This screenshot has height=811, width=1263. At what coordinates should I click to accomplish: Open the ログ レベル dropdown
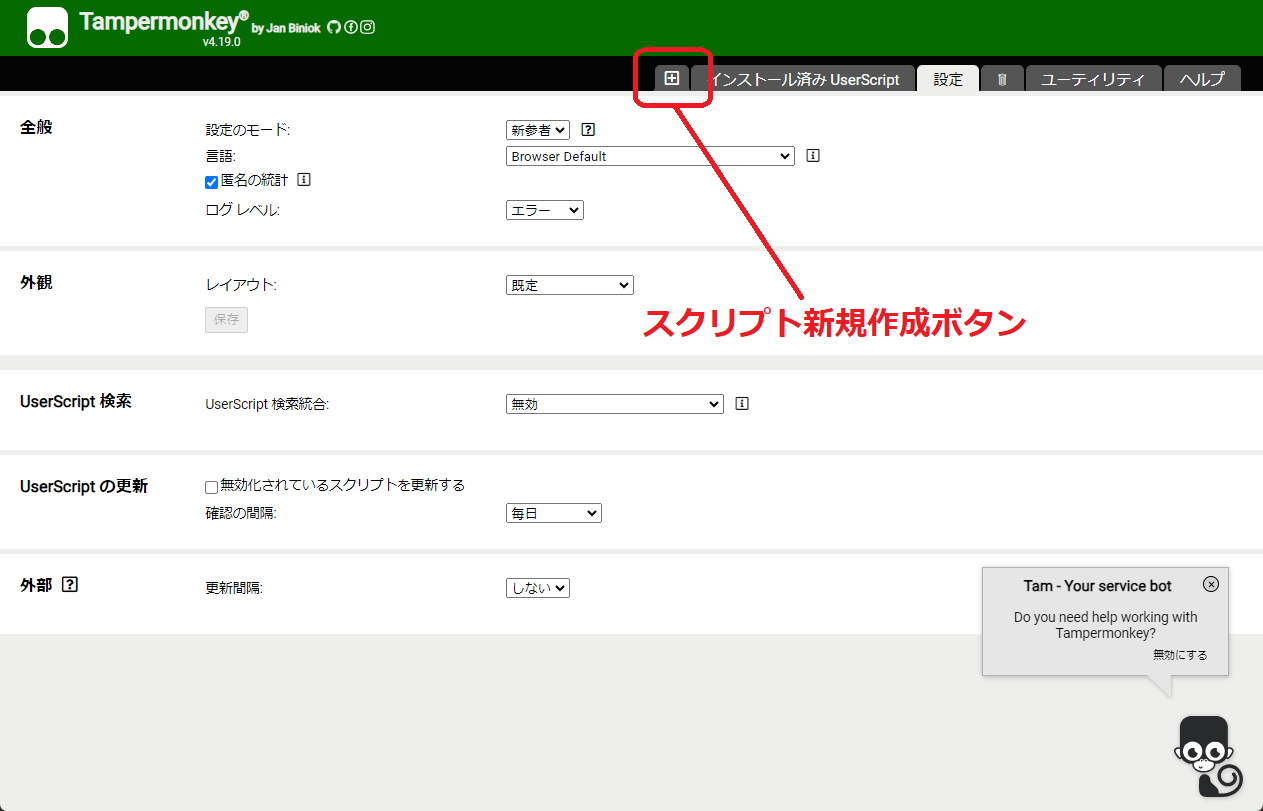(544, 209)
